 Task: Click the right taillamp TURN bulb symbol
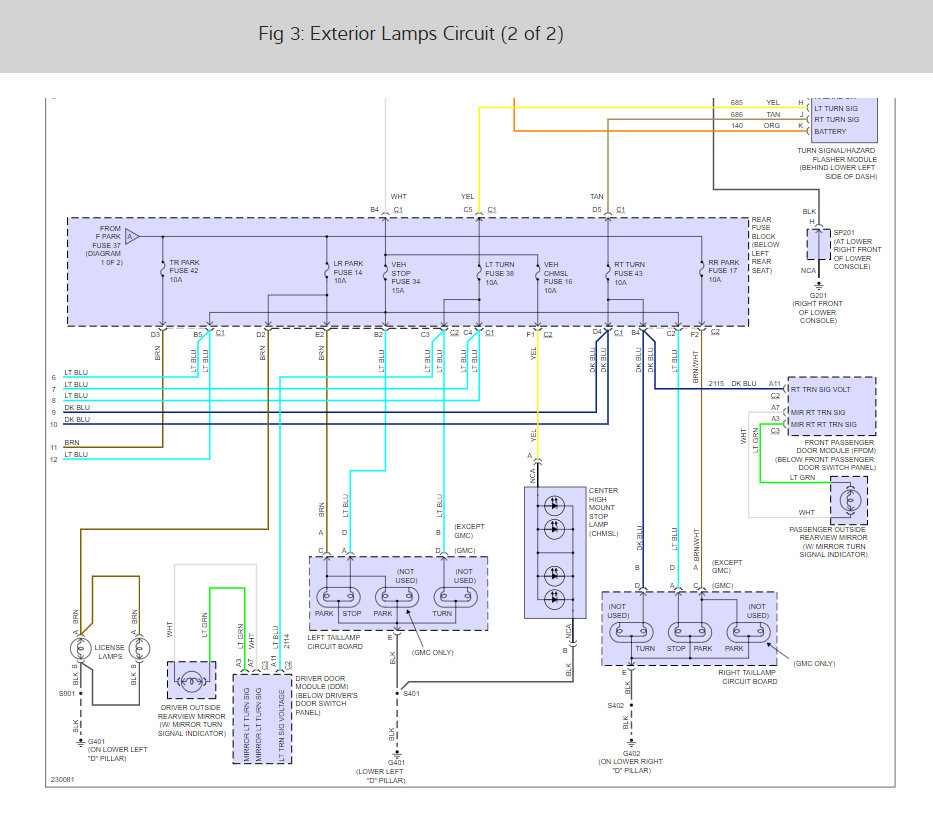tap(631, 632)
